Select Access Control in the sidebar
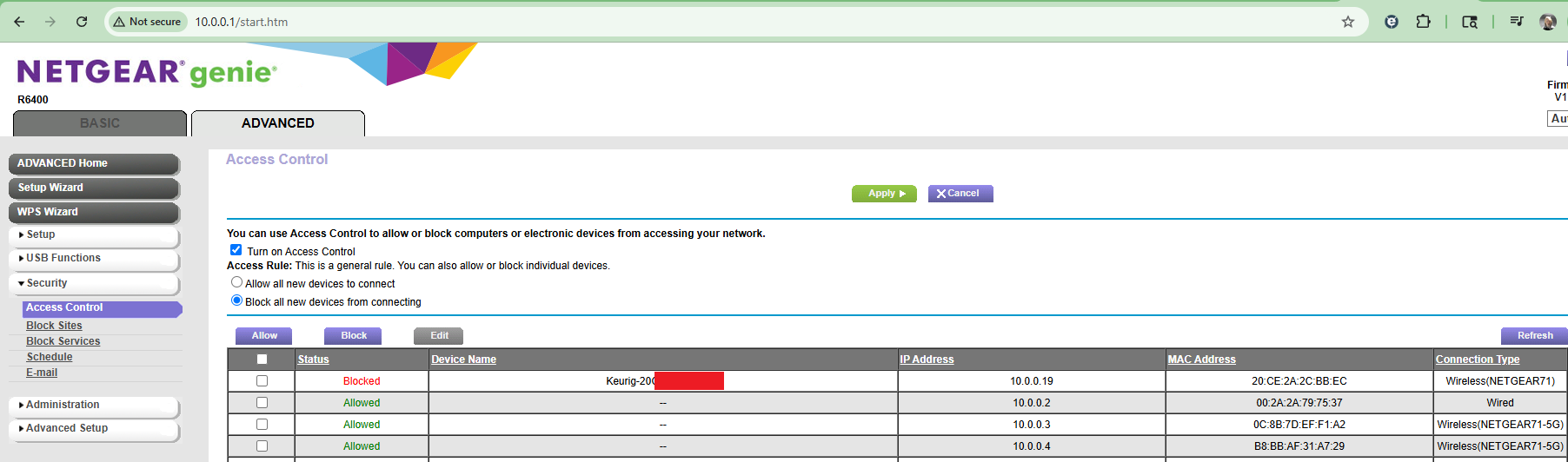Image resolution: width=1568 pixels, height=462 pixels. coord(102,308)
